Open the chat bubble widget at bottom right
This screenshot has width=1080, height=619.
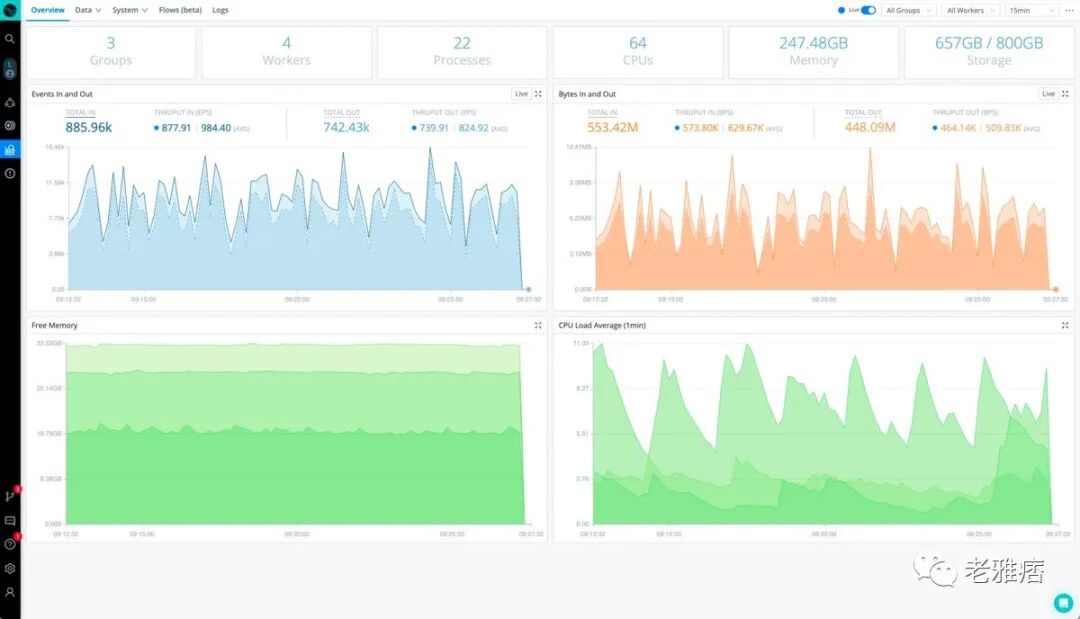point(1063,603)
